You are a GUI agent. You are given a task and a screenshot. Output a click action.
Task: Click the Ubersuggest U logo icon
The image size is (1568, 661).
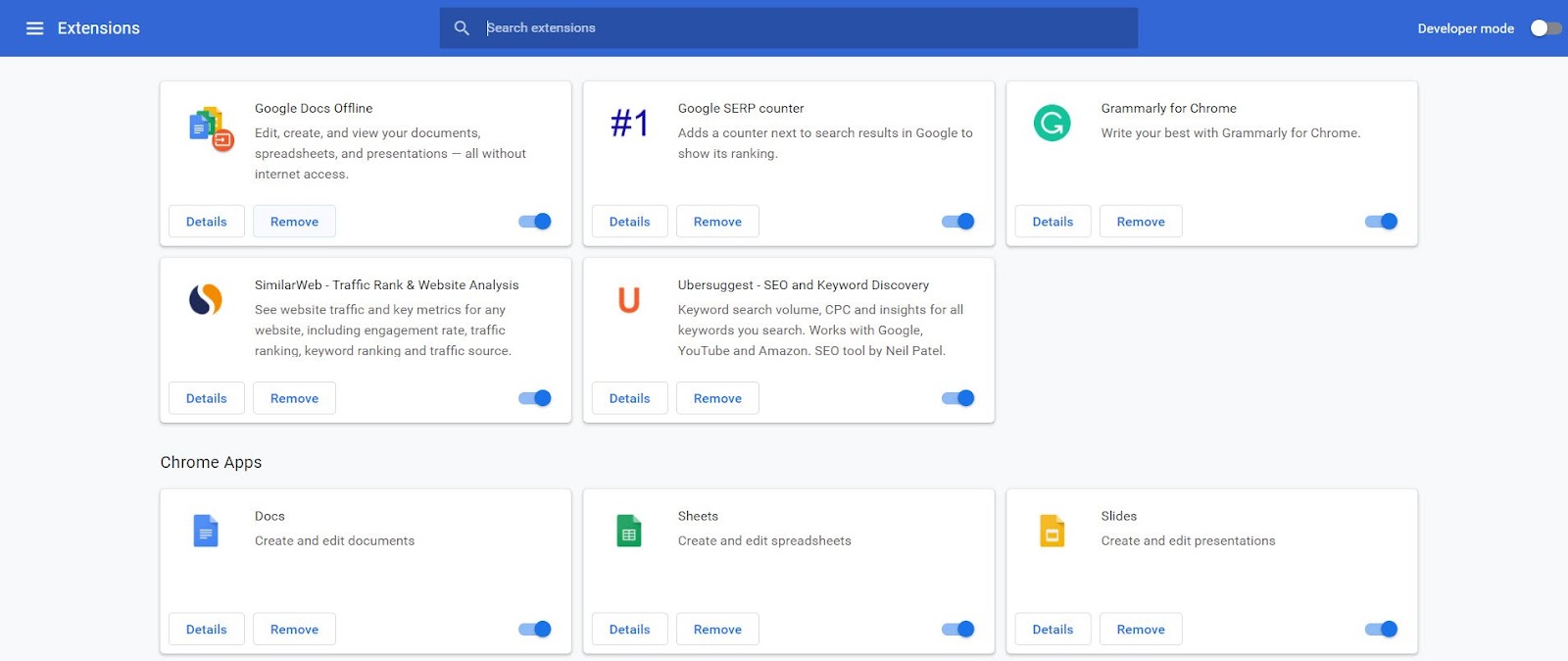[x=629, y=299]
